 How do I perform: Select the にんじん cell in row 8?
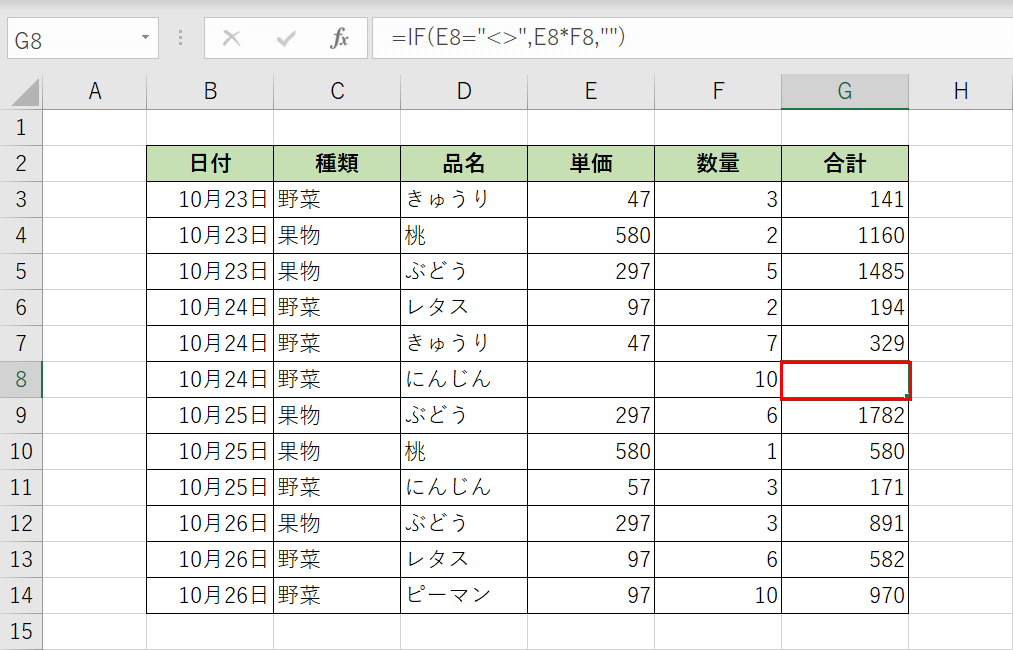tap(463, 379)
